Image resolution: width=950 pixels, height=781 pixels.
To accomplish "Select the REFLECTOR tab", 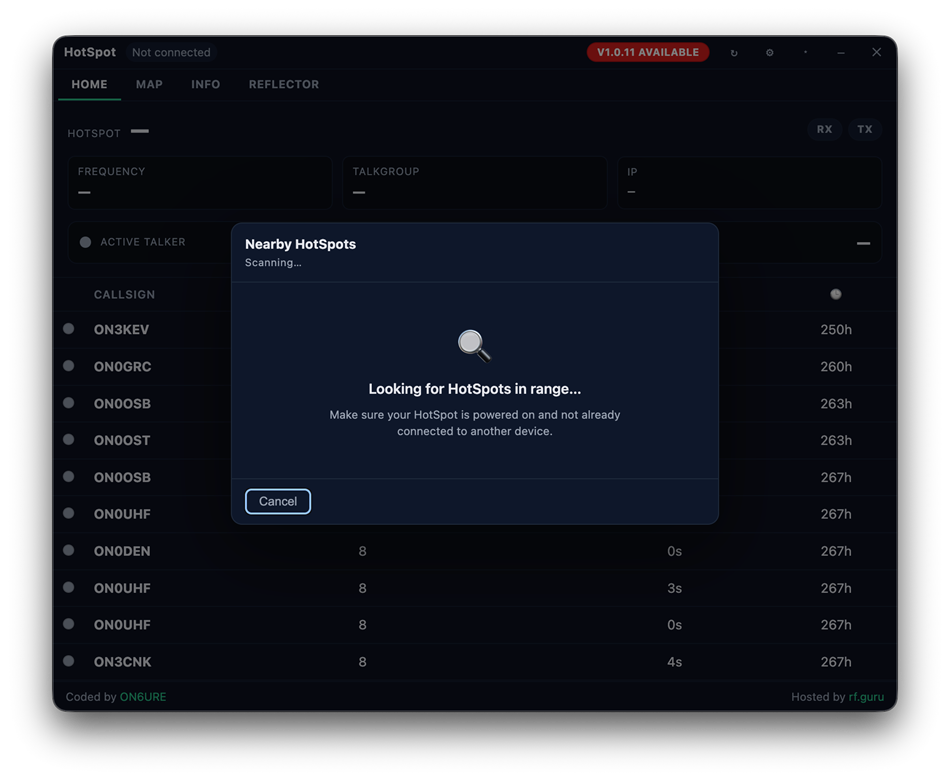I will click(284, 84).
